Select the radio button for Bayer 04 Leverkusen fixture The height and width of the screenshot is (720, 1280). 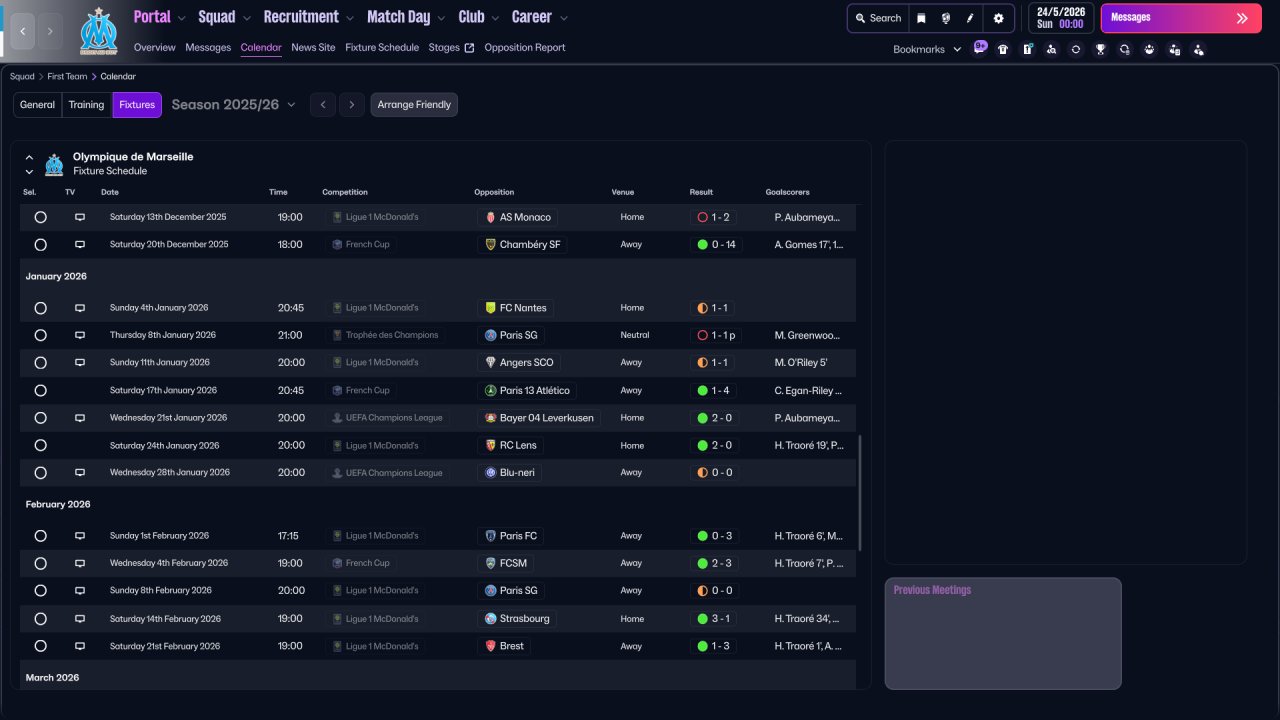tap(40, 418)
